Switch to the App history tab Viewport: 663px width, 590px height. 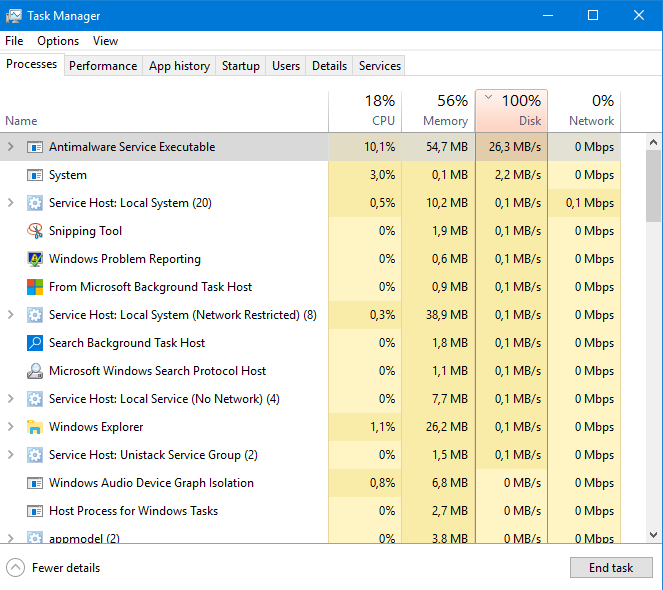[179, 66]
